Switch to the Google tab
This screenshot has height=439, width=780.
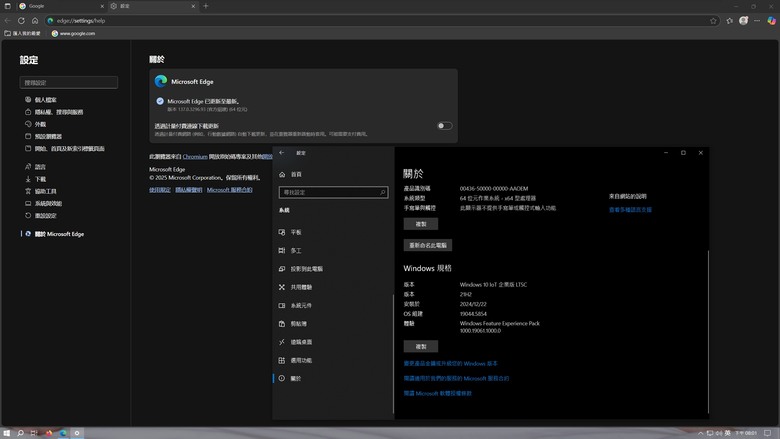coord(60,6)
